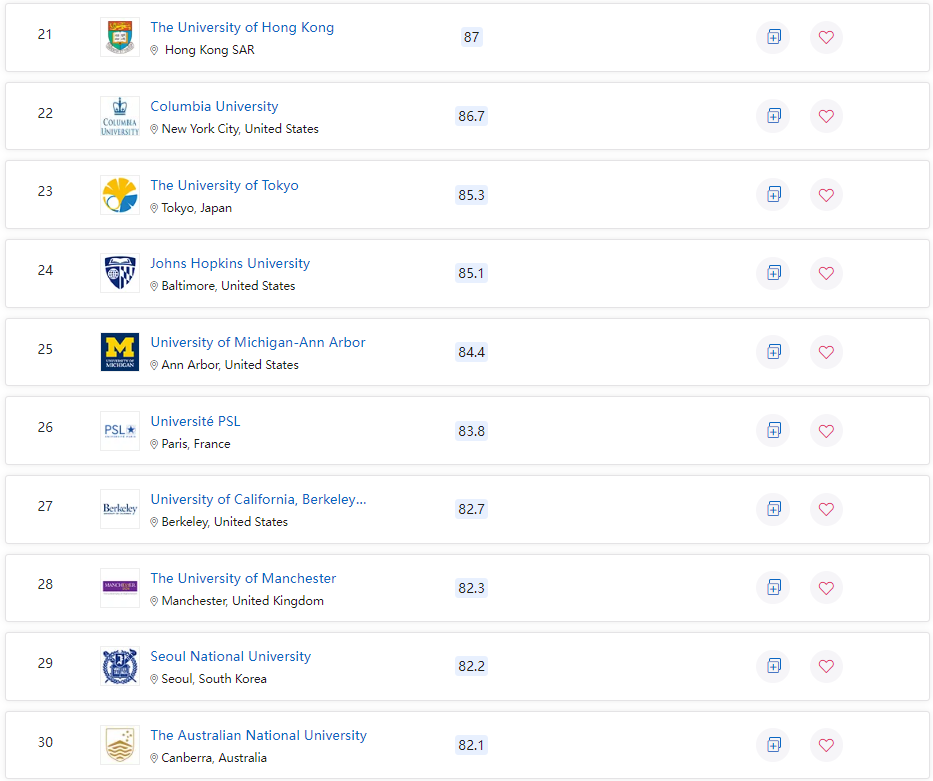Add Australian National University to compare

(773, 745)
